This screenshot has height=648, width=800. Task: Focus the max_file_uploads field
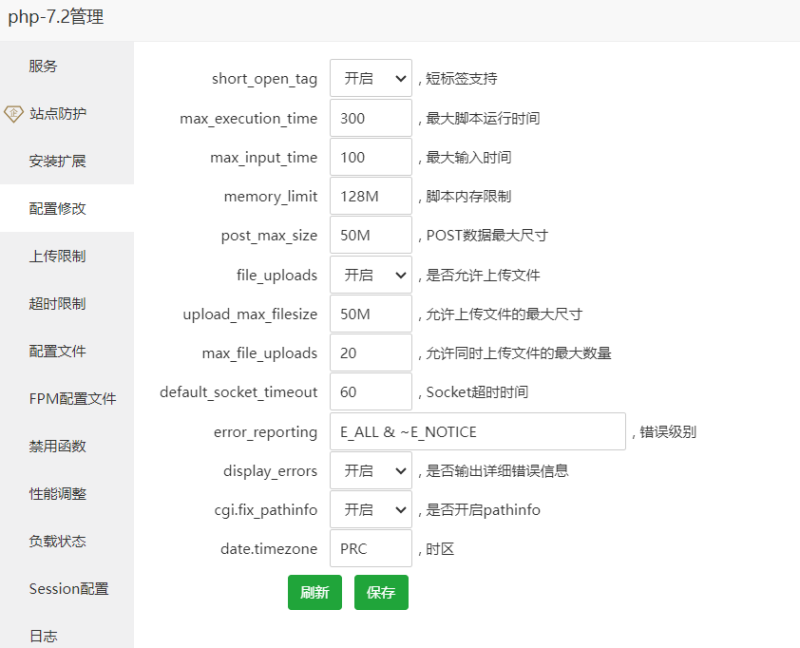click(x=371, y=353)
